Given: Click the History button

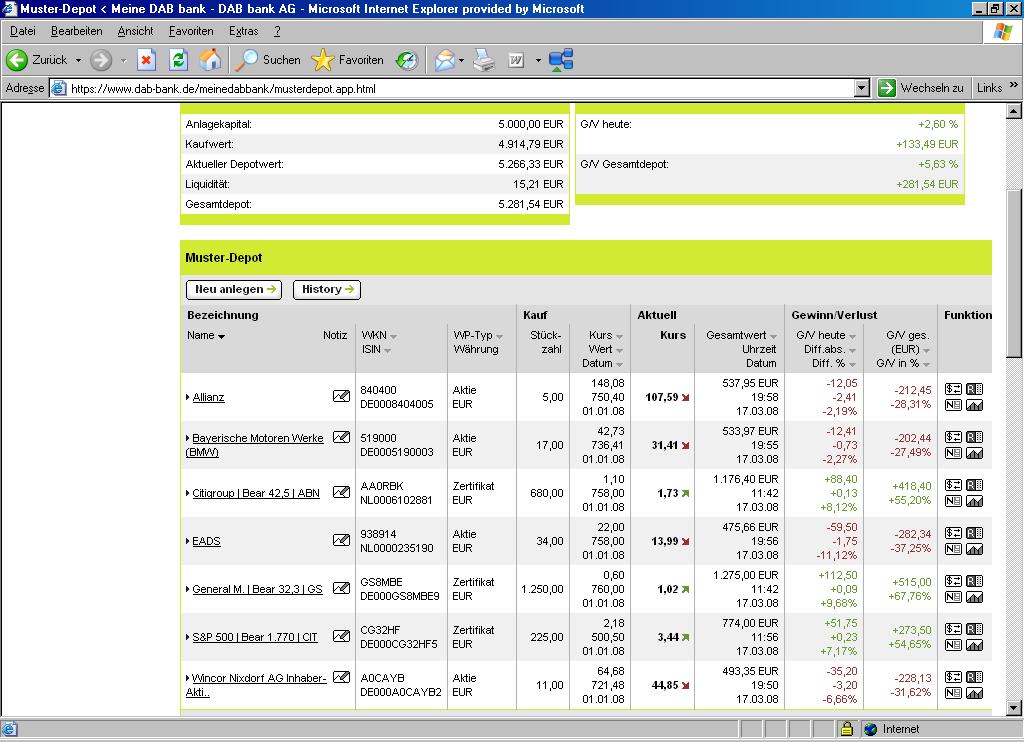Looking at the screenshot, I should click(x=326, y=289).
